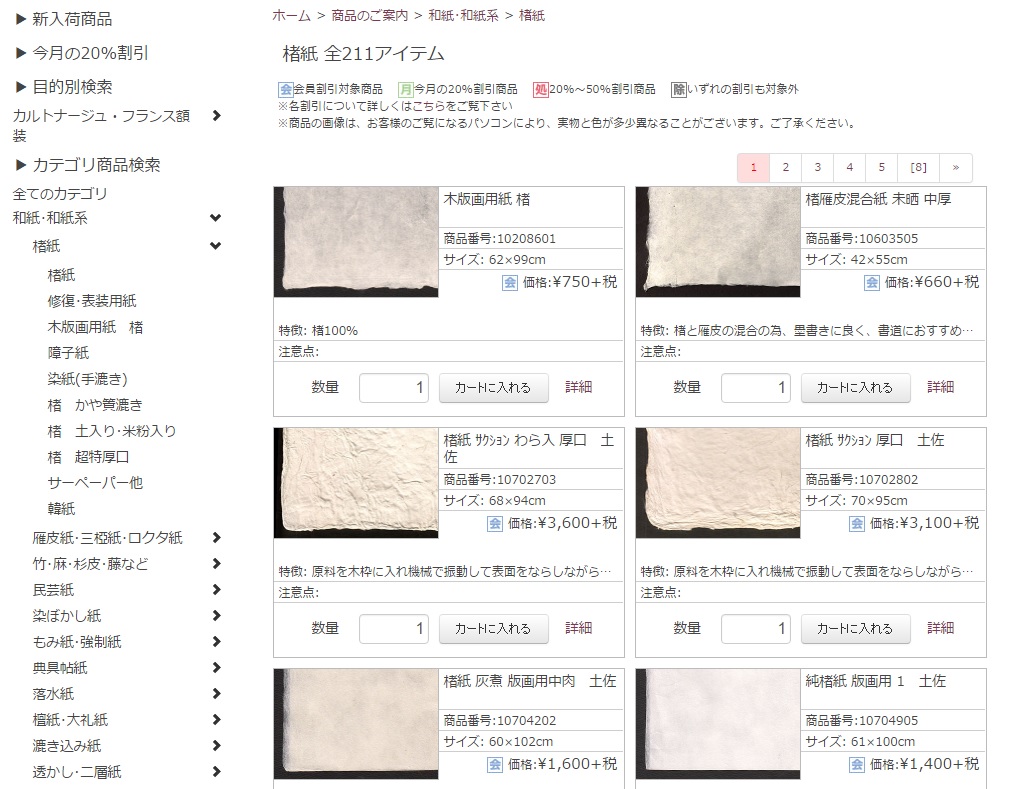
Task: View details of item 10702703
Action: [579, 628]
